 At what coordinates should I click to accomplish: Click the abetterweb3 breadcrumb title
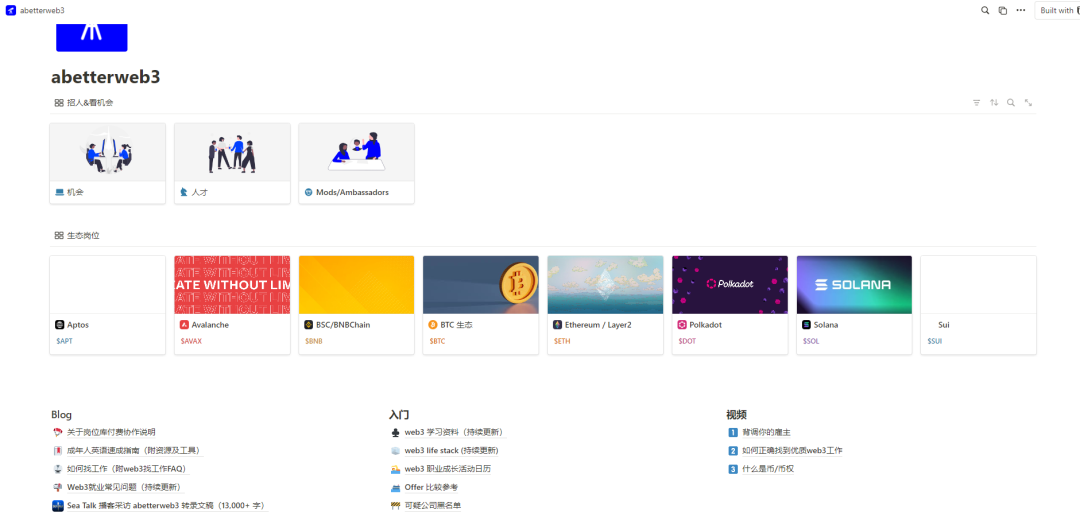(x=43, y=10)
